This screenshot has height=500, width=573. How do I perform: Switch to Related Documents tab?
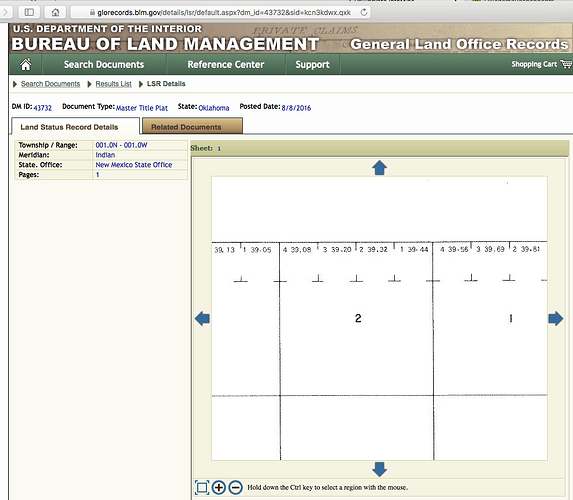192,126
